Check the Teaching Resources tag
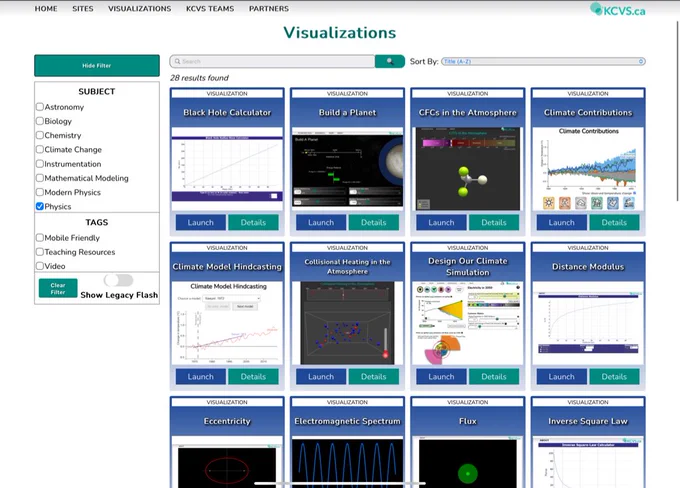680x488 pixels. click(40, 252)
